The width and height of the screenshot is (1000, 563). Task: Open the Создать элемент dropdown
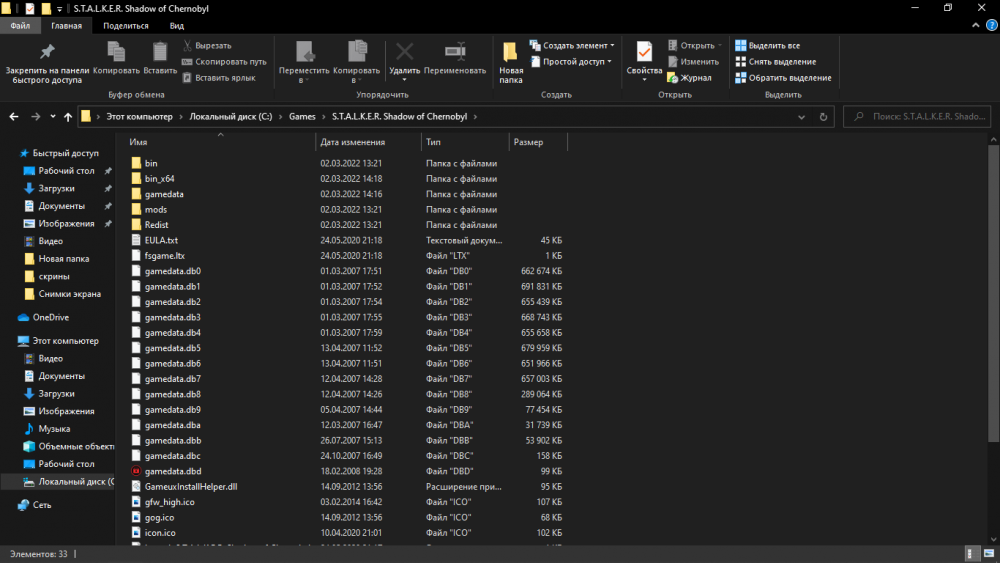tap(574, 46)
